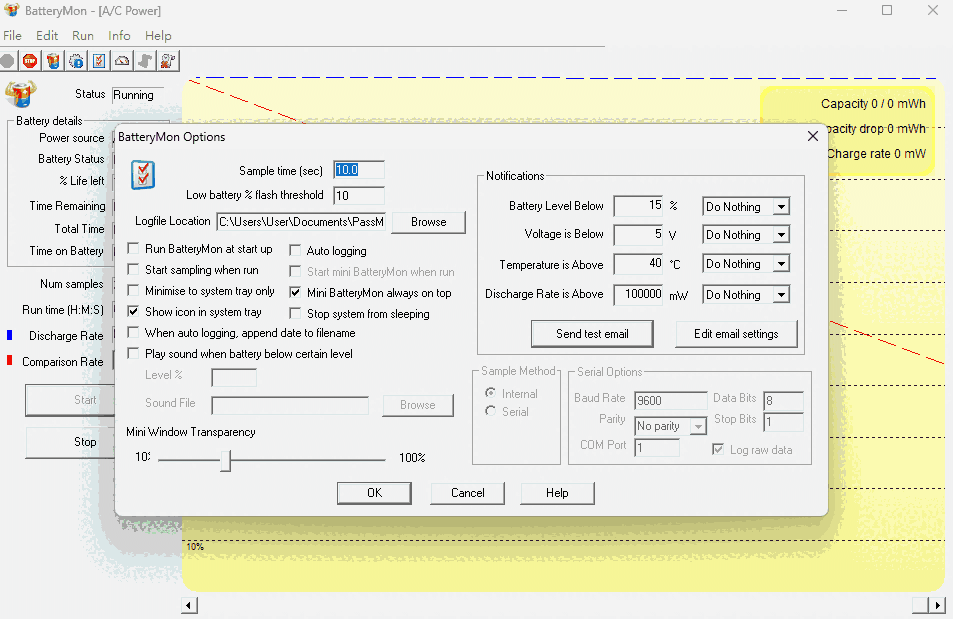Click the Stop button in main window
The width and height of the screenshot is (953, 619).
pos(70,442)
